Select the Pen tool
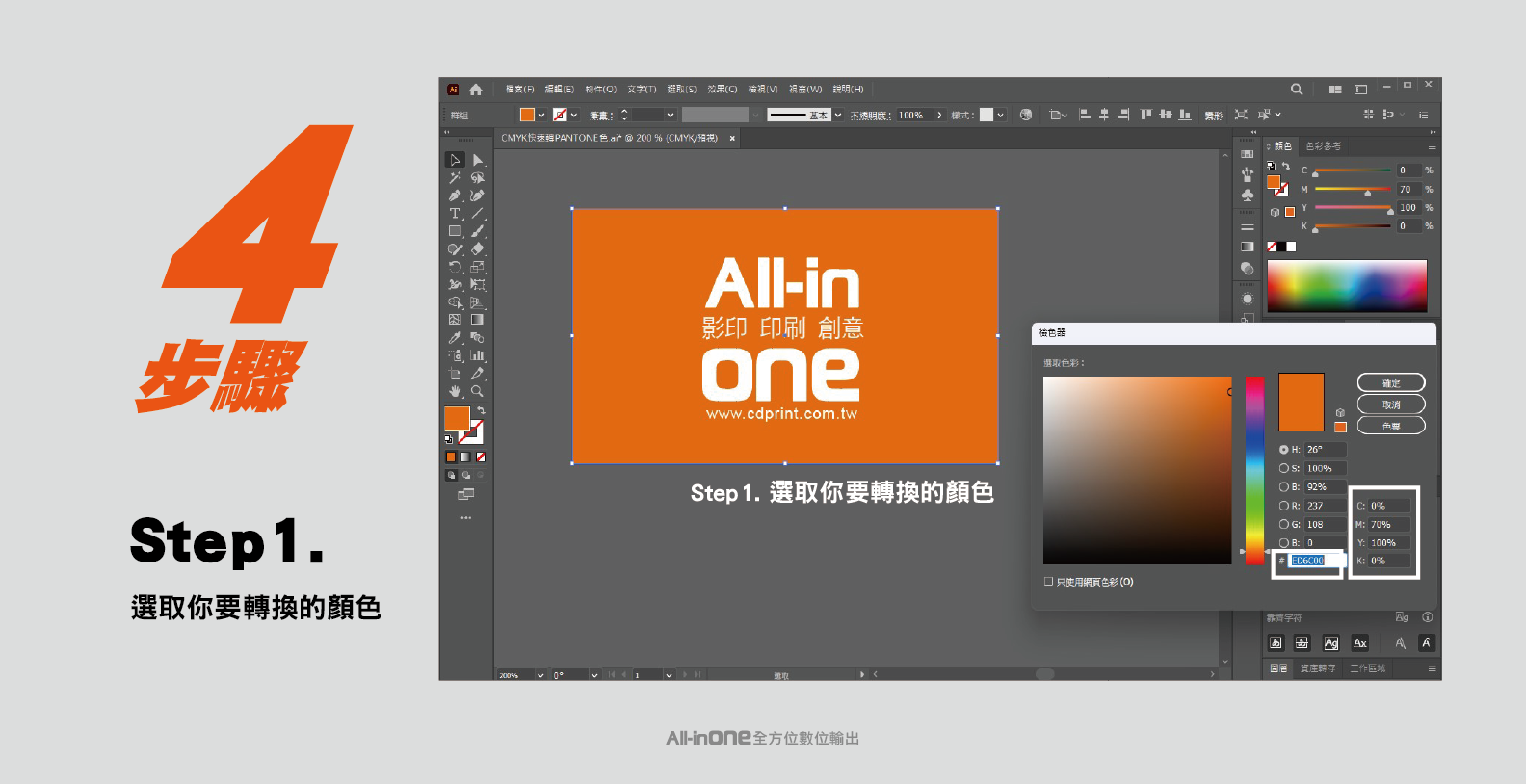The image size is (1526, 784). [x=456, y=196]
